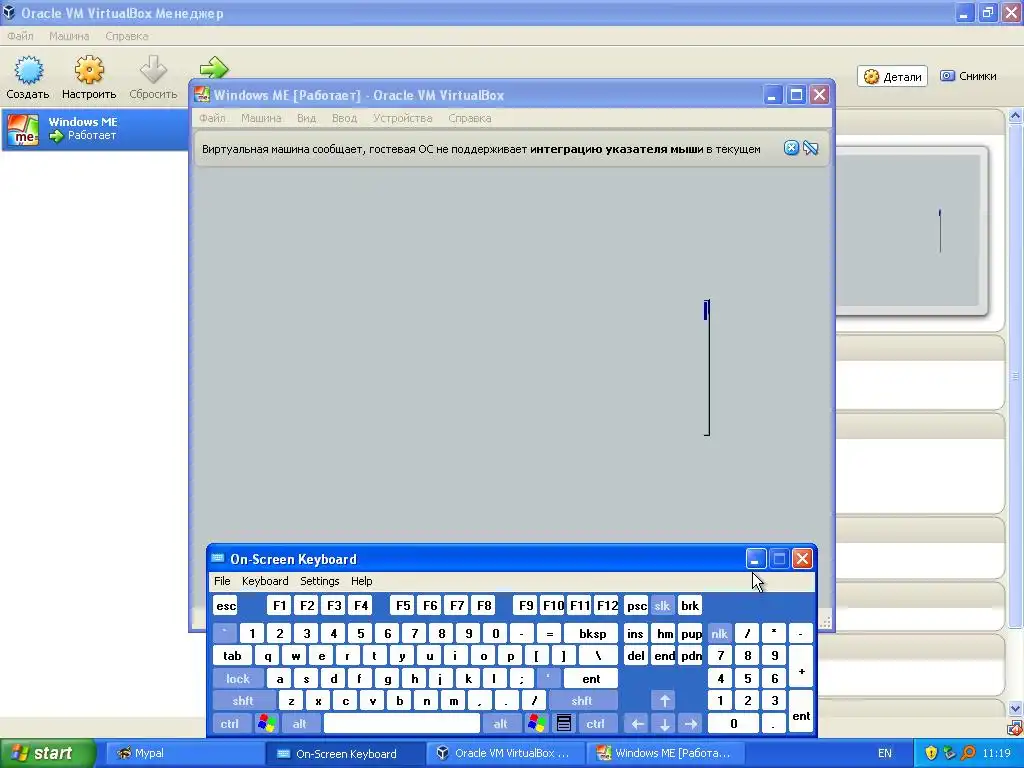Screen dimensions: 1024x768
Task: Click the space bar key
Action: tap(402, 724)
